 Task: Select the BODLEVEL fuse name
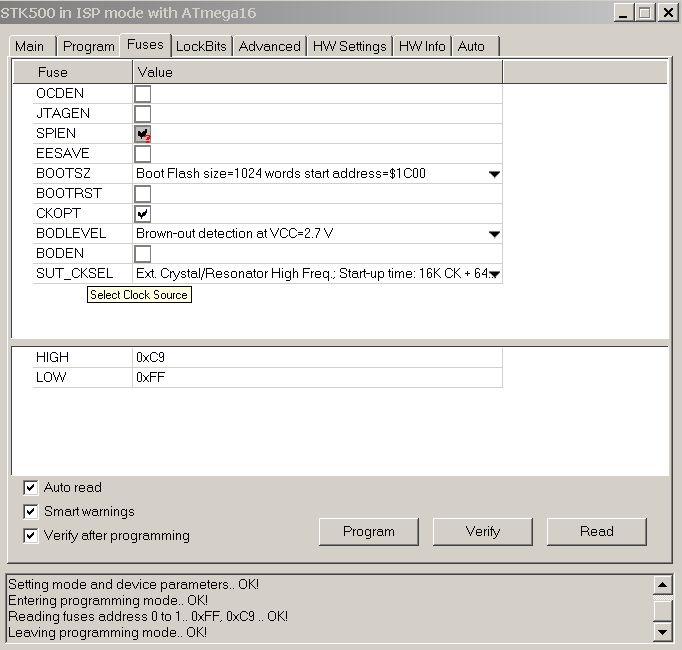tap(71, 234)
